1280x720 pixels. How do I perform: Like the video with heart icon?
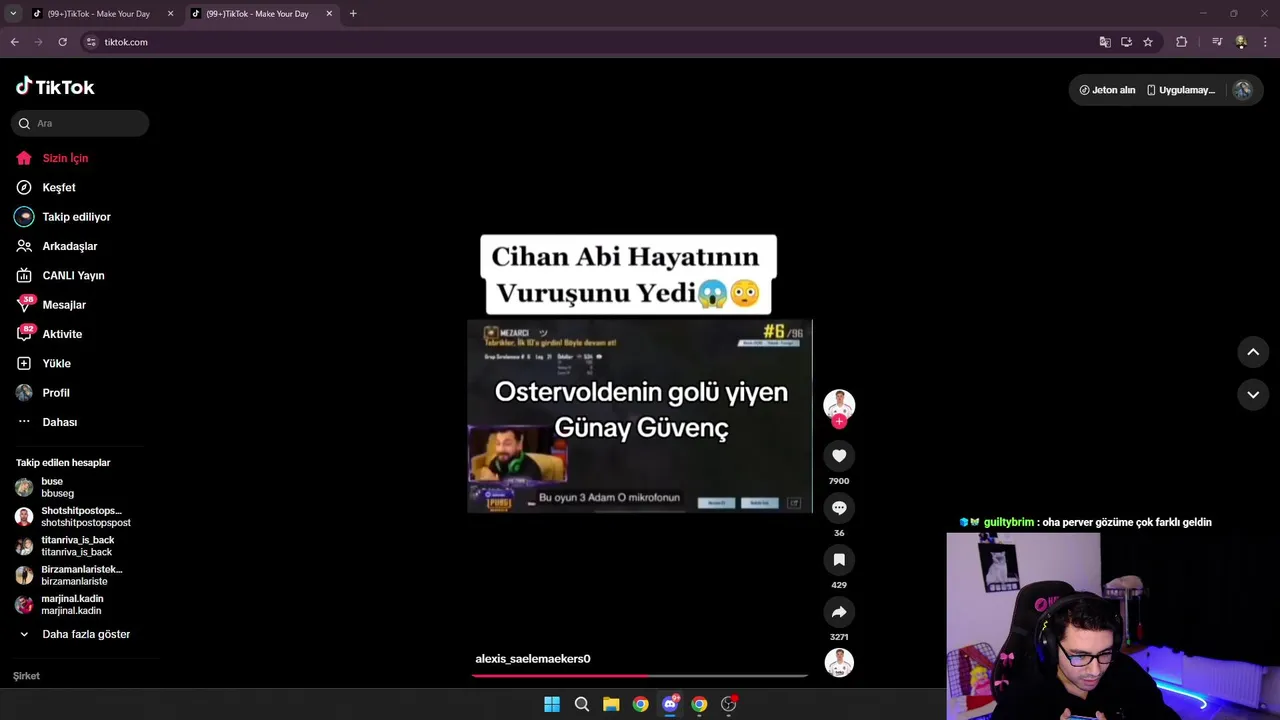click(839, 456)
